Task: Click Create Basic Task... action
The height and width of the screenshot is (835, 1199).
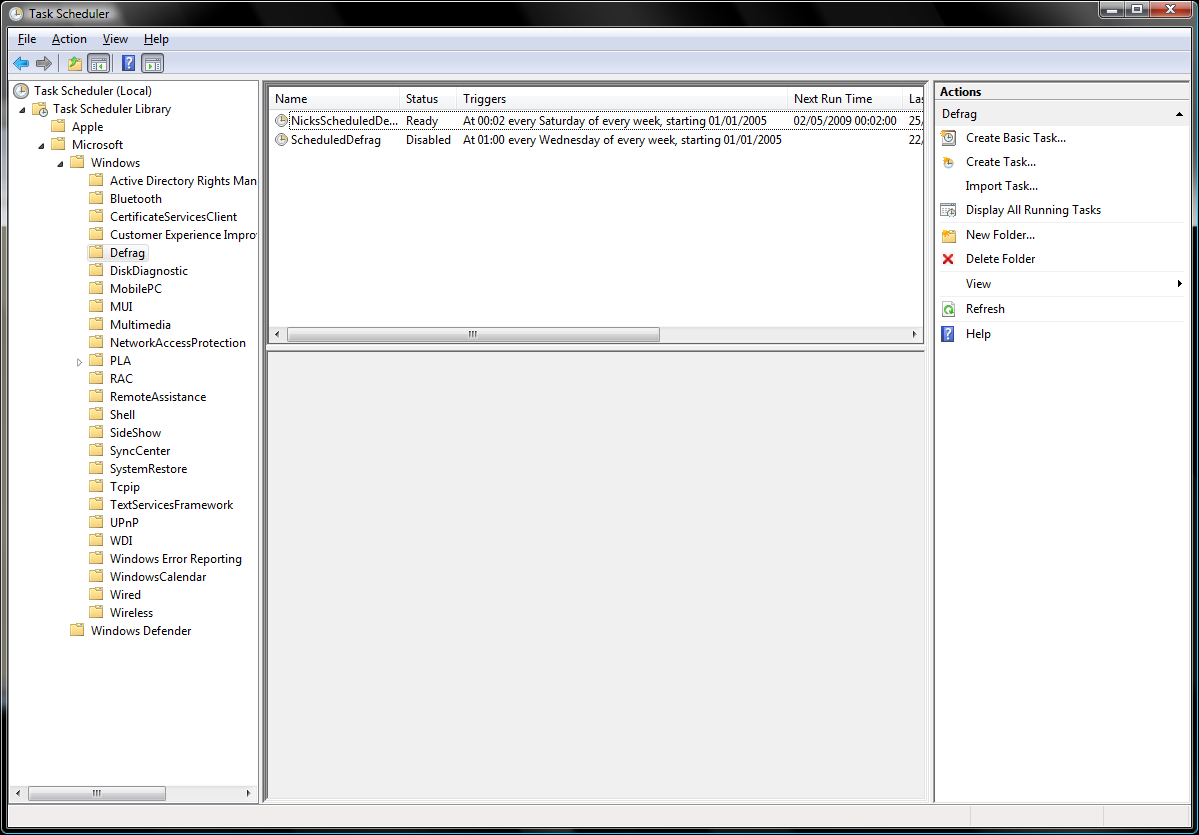Action: 1015,138
